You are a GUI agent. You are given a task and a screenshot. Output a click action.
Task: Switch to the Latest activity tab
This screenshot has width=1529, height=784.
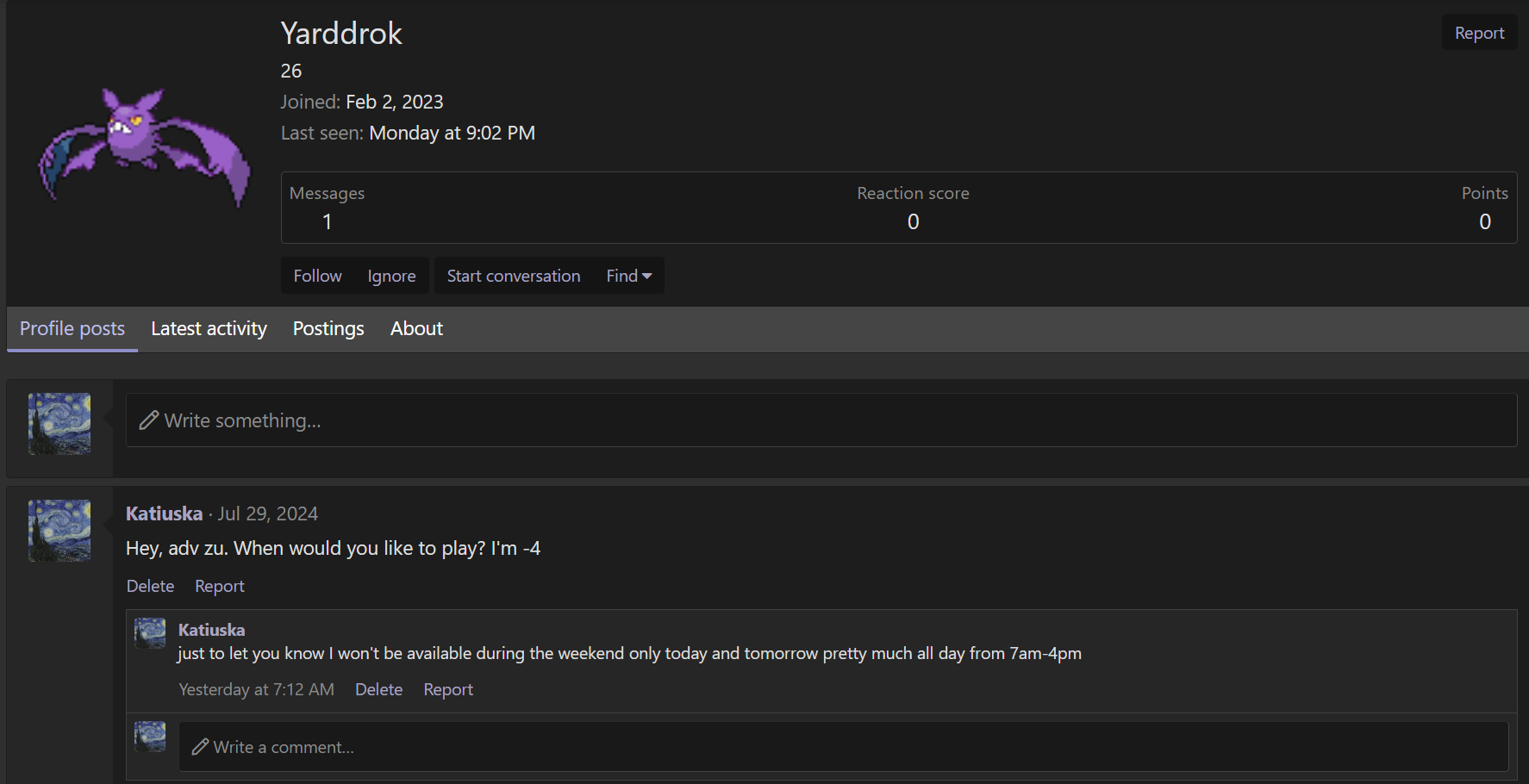[209, 328]
